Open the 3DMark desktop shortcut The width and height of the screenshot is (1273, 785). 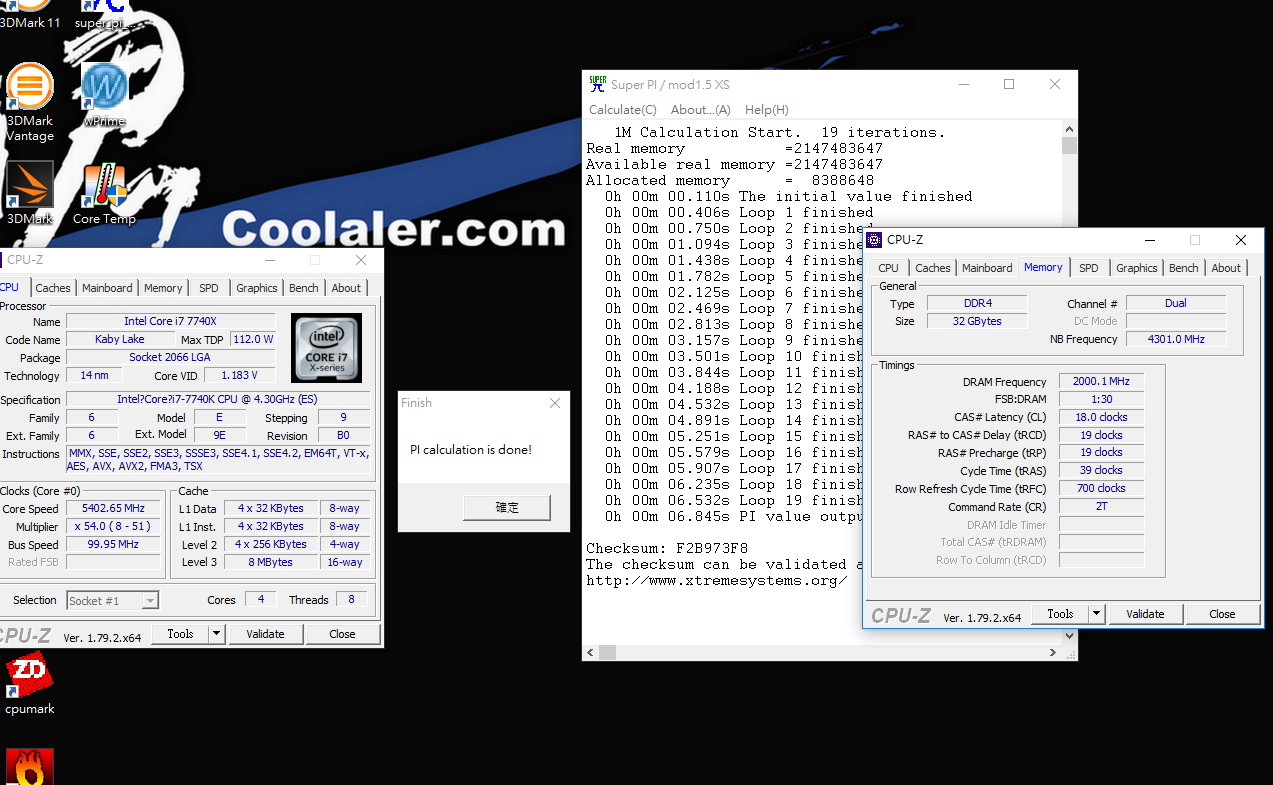point(30,193)
